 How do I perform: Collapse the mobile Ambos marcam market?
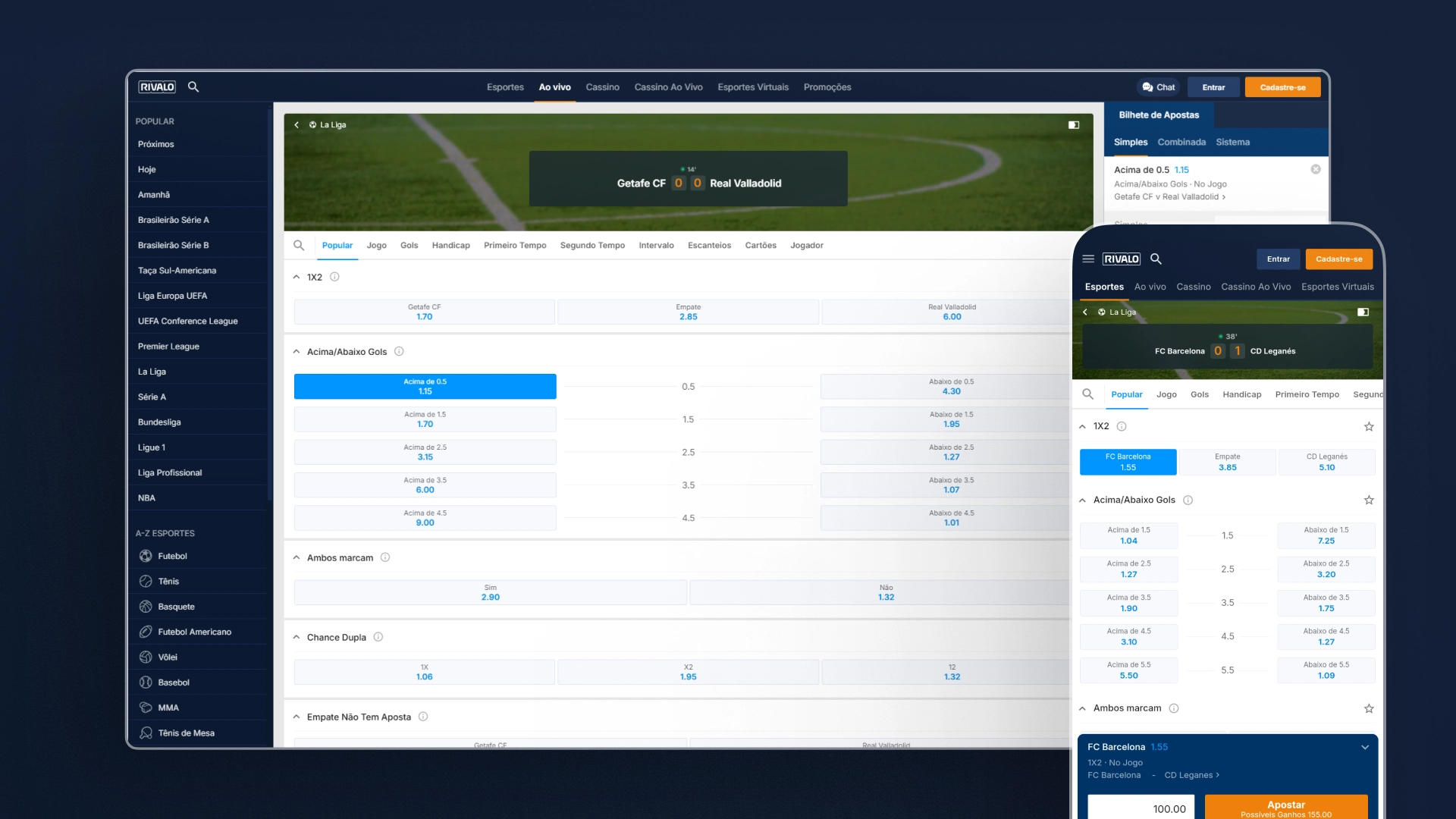point(1082,709)
